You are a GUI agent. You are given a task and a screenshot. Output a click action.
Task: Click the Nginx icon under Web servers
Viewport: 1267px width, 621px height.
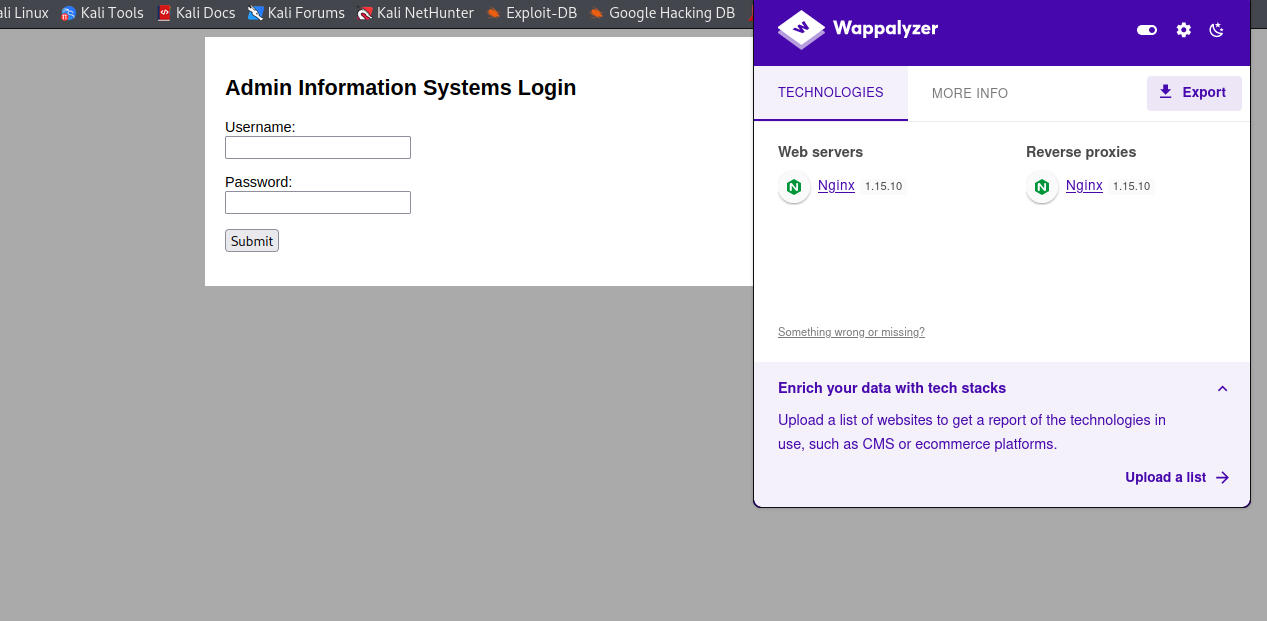(x=794, y=187)
